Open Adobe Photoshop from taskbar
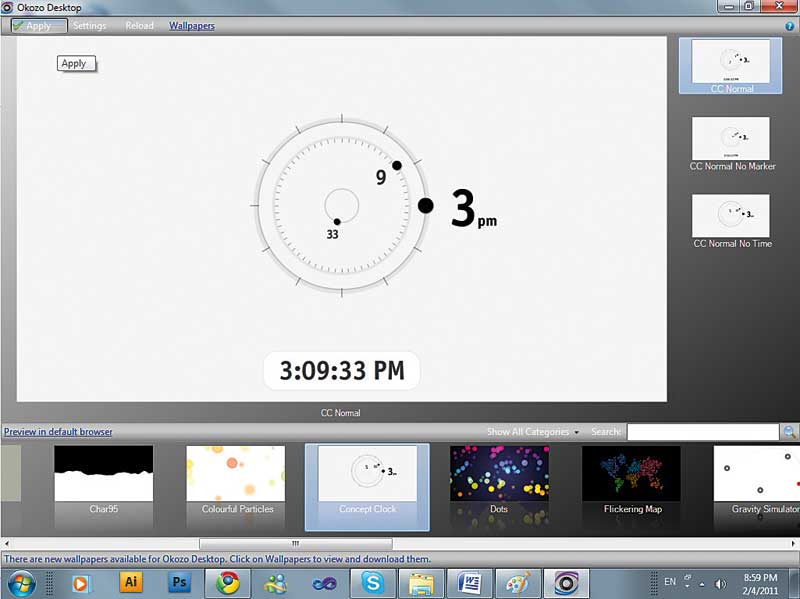Screen dimensions: 800x599 179,582
